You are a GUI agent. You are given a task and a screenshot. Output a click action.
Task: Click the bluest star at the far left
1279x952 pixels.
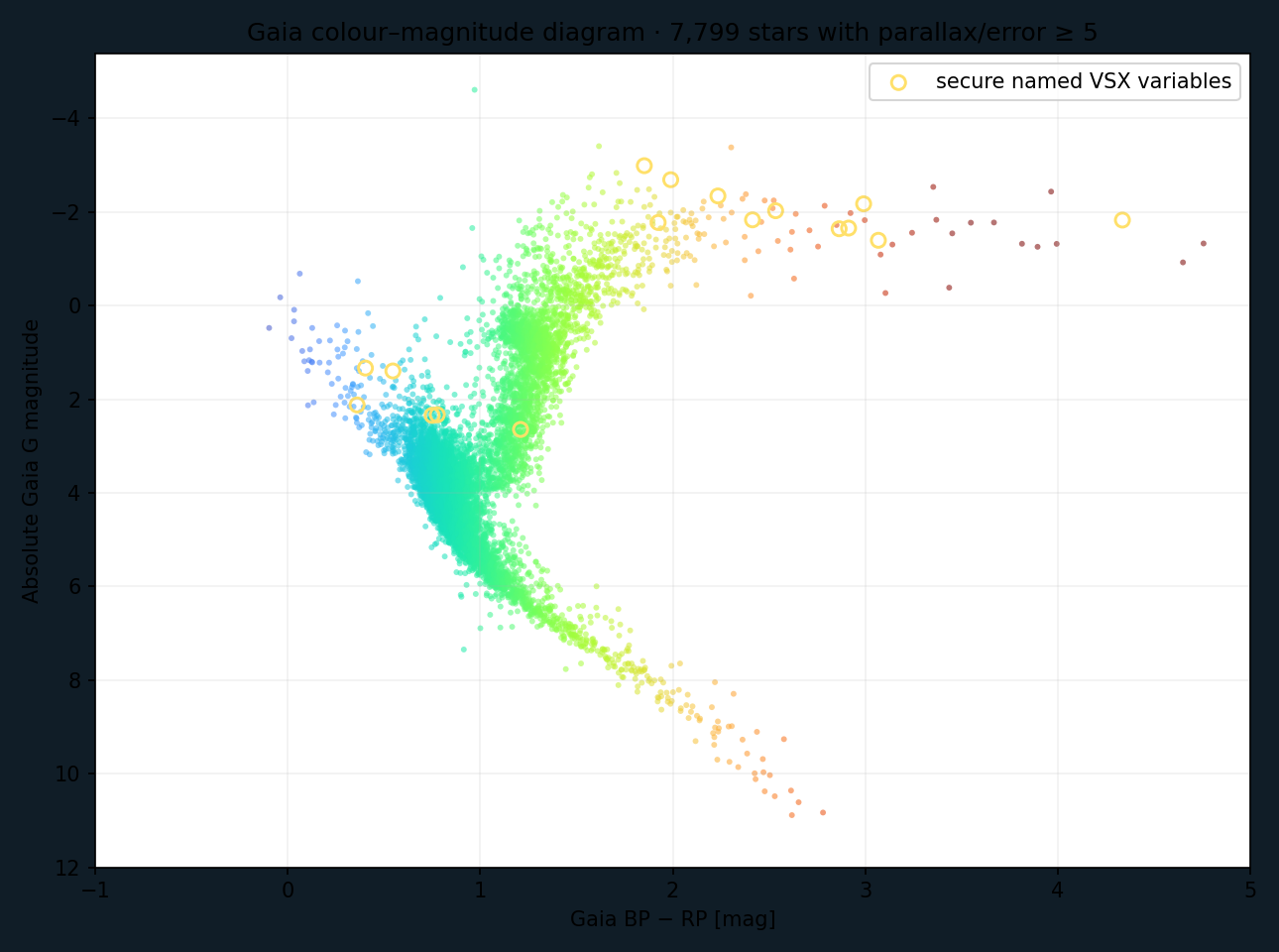pos(269,327)
